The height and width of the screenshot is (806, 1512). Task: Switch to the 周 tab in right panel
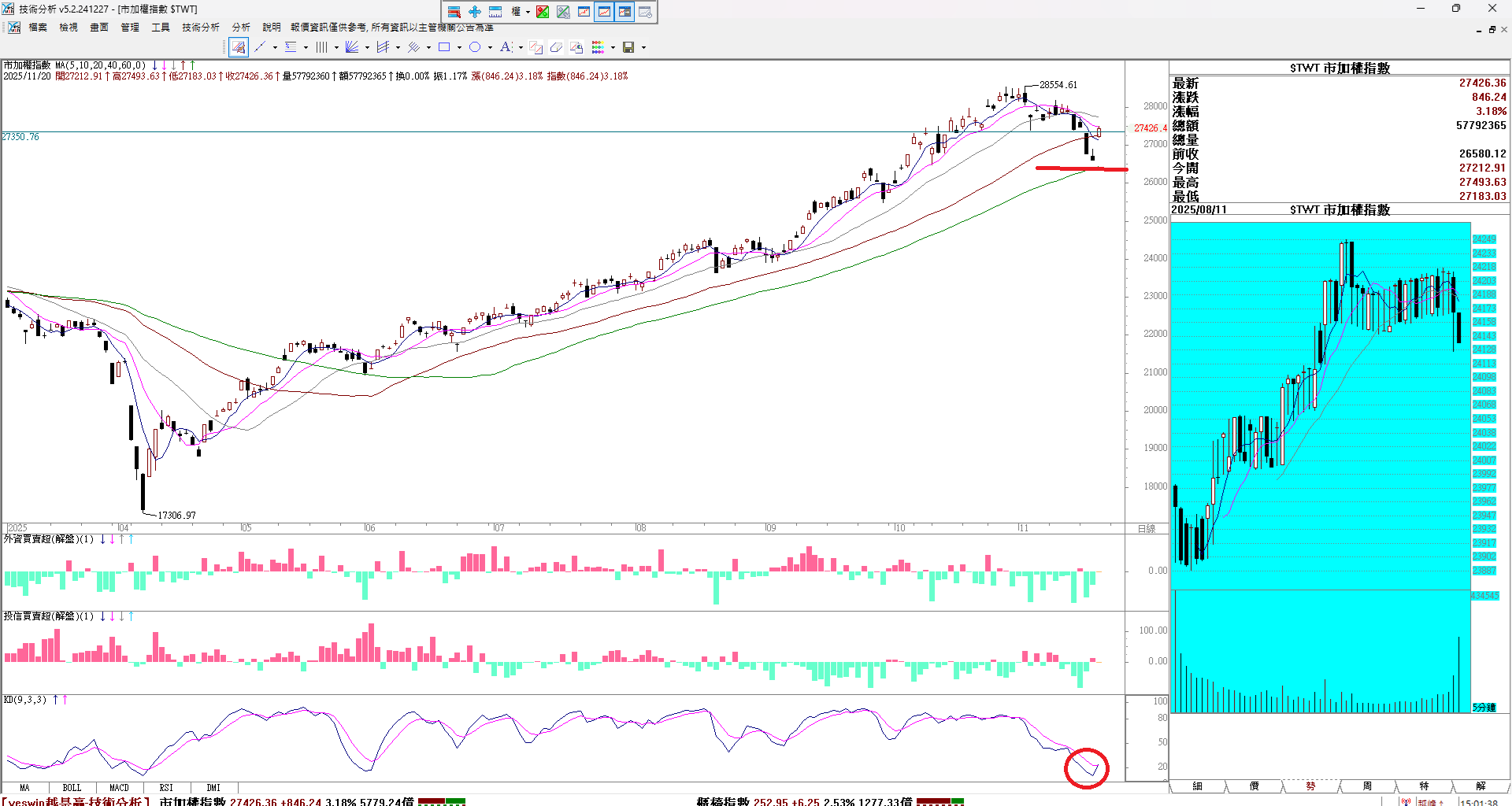pos(1367,786)
